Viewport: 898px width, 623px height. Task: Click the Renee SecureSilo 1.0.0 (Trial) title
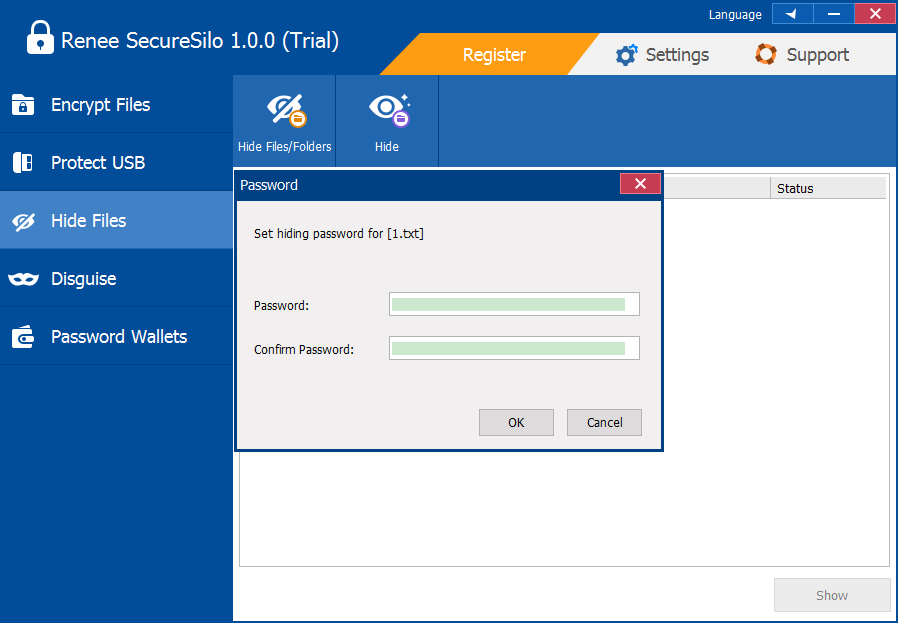coord(200,41)
